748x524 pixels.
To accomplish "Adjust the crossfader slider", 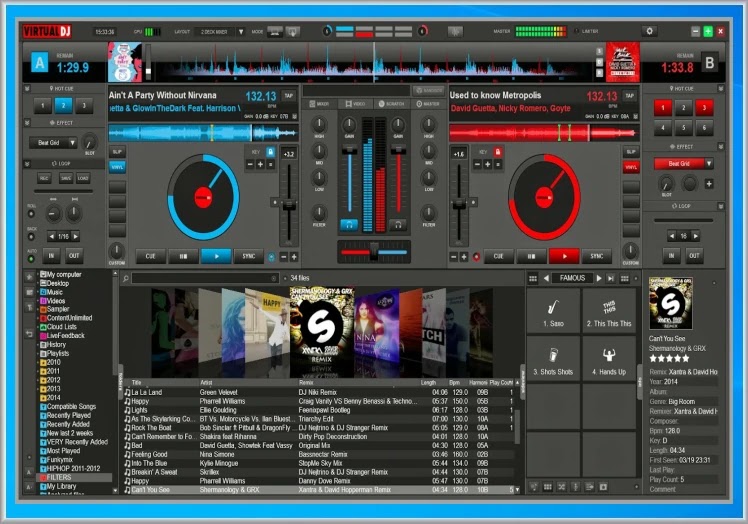I will coord(374,252).
